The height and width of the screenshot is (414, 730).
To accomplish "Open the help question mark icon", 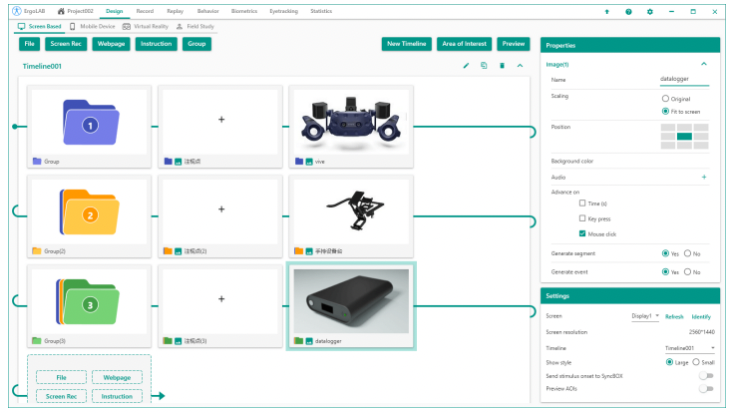I will click(x=628, y=11).
